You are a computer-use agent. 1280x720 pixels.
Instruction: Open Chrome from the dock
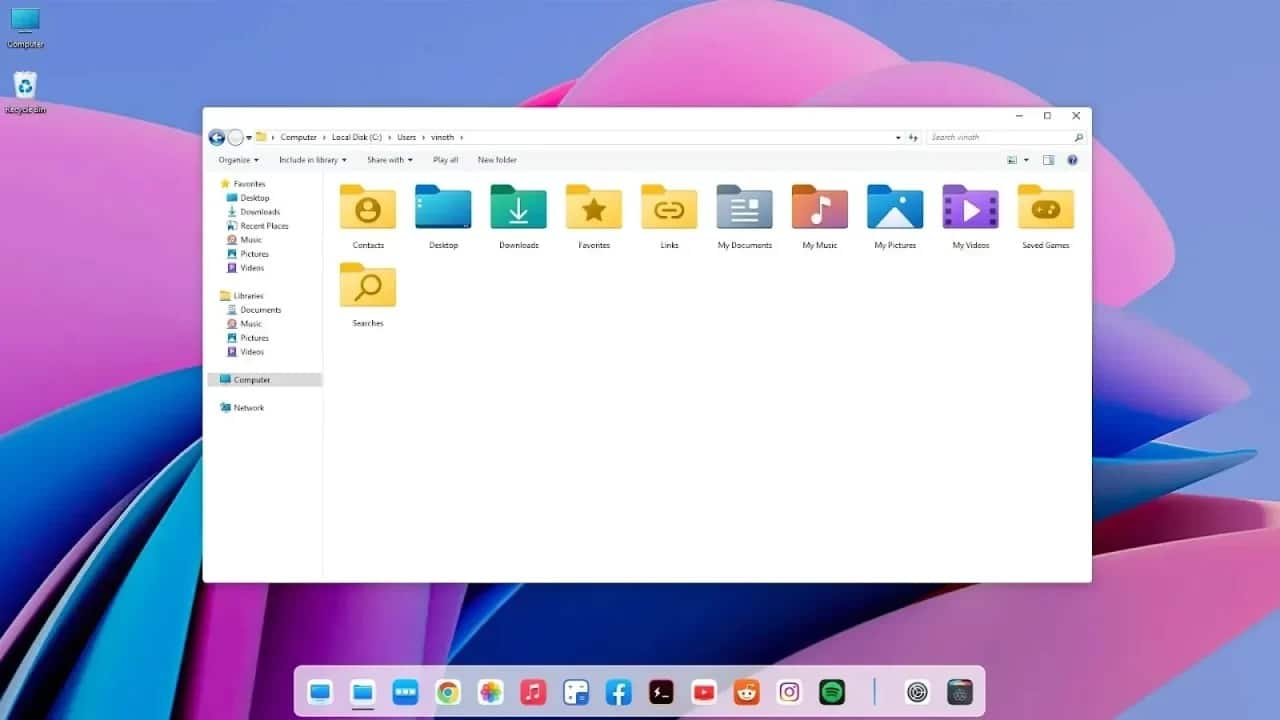[x=447, y=692]
